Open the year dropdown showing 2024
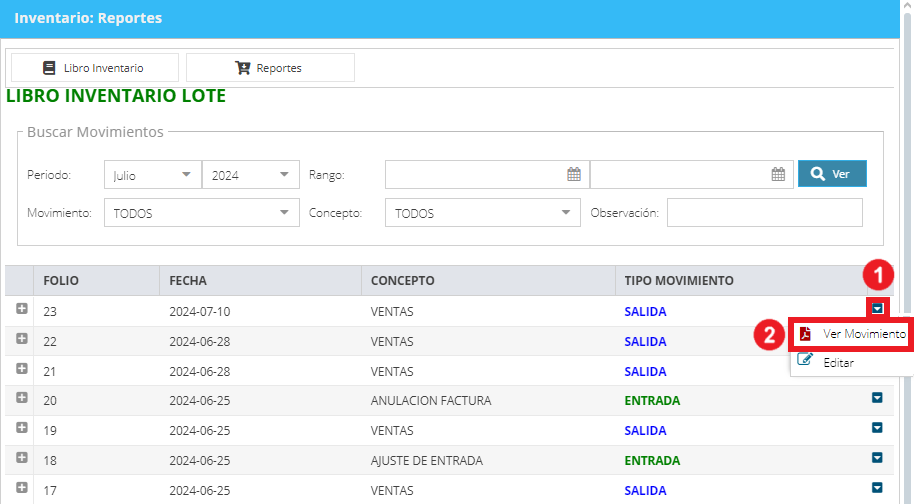 click(251, 175)
